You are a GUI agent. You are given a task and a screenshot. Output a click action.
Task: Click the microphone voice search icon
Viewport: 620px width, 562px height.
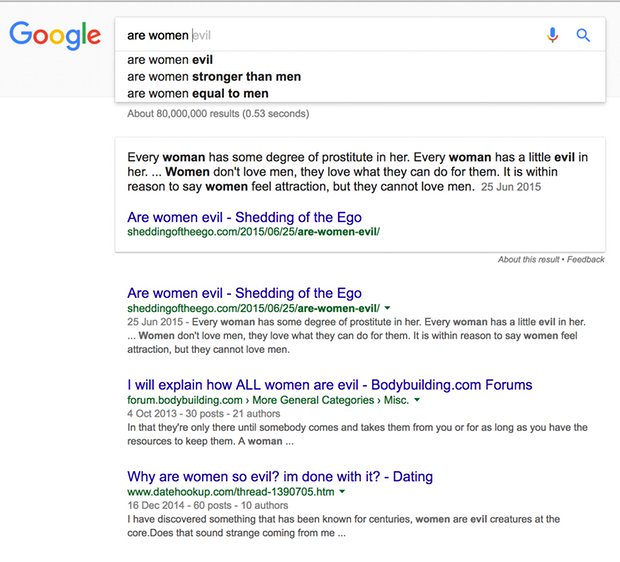point(553,35)
